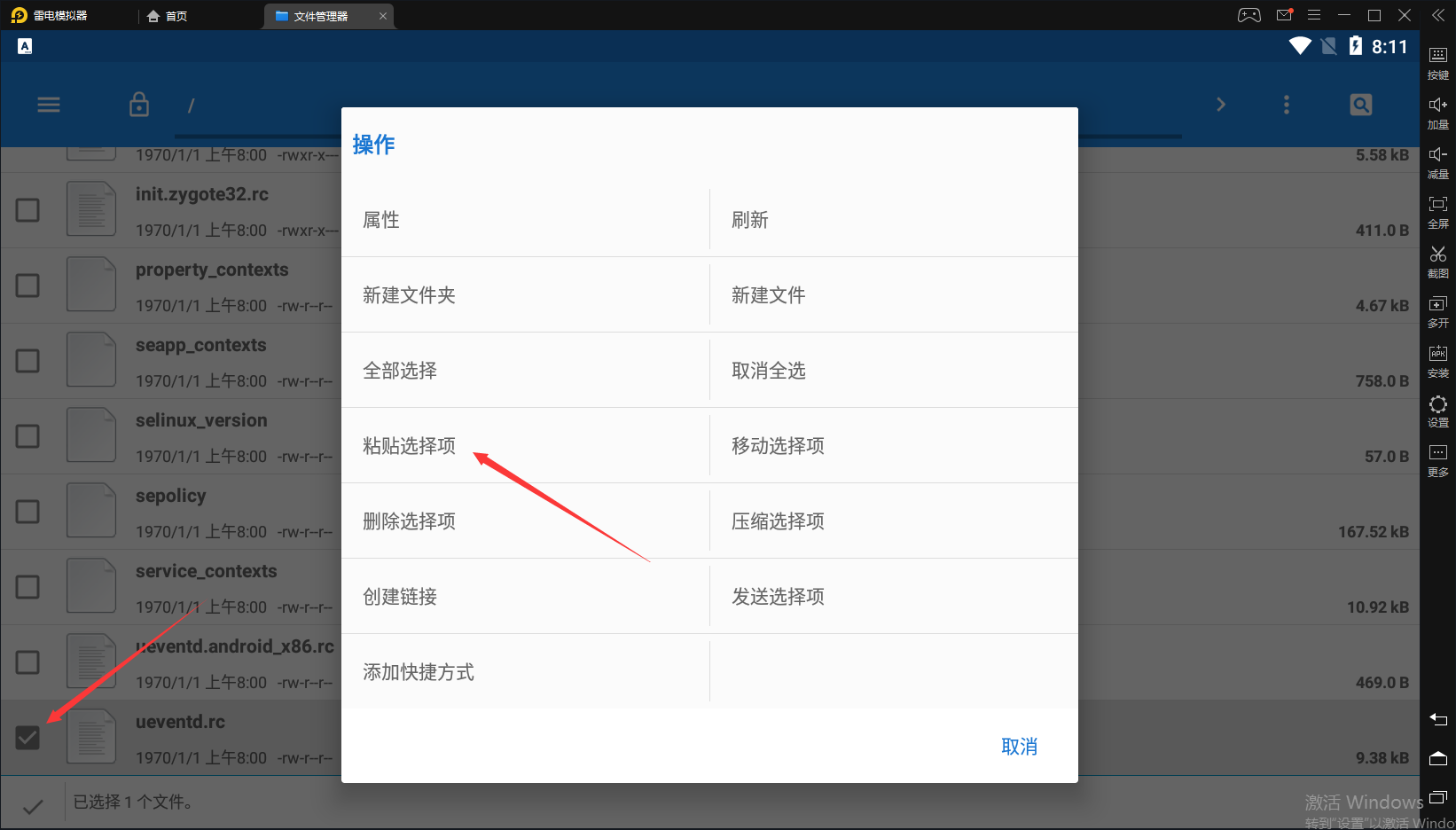Open the hamburger navigation menu
The width and height of the screenshot is (1456, 830).
click(49, 105)
